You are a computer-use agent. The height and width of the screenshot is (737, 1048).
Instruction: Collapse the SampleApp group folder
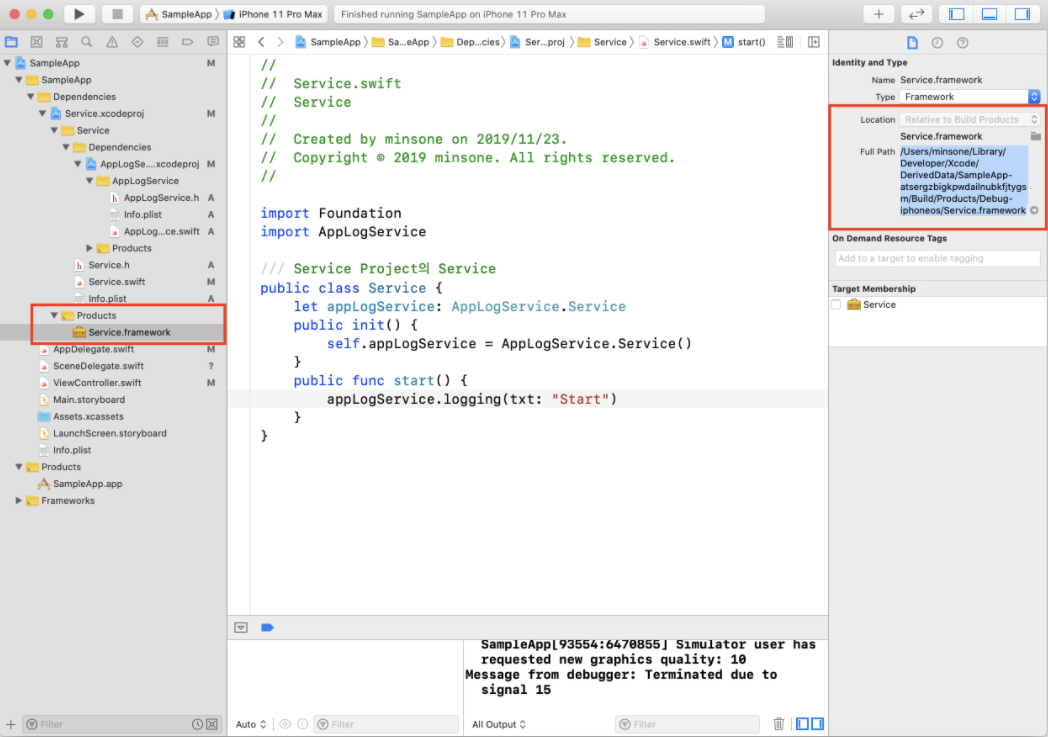(x=19, y=80)
